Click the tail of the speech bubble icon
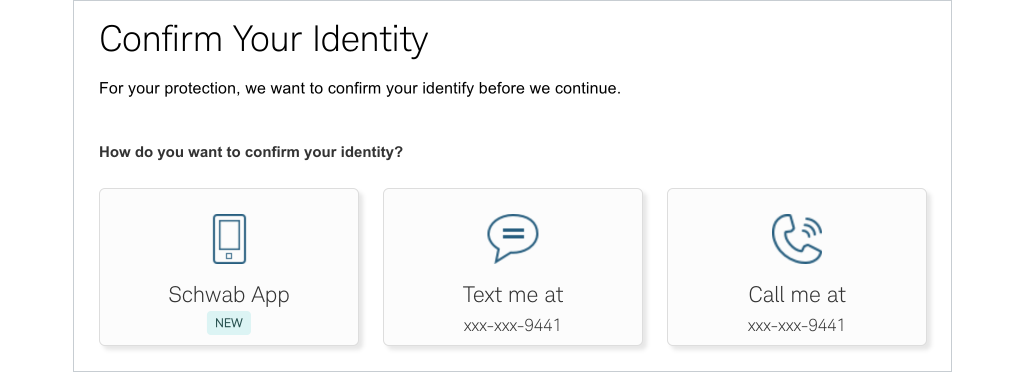The image size is (1024, 372). pos(500,256)
